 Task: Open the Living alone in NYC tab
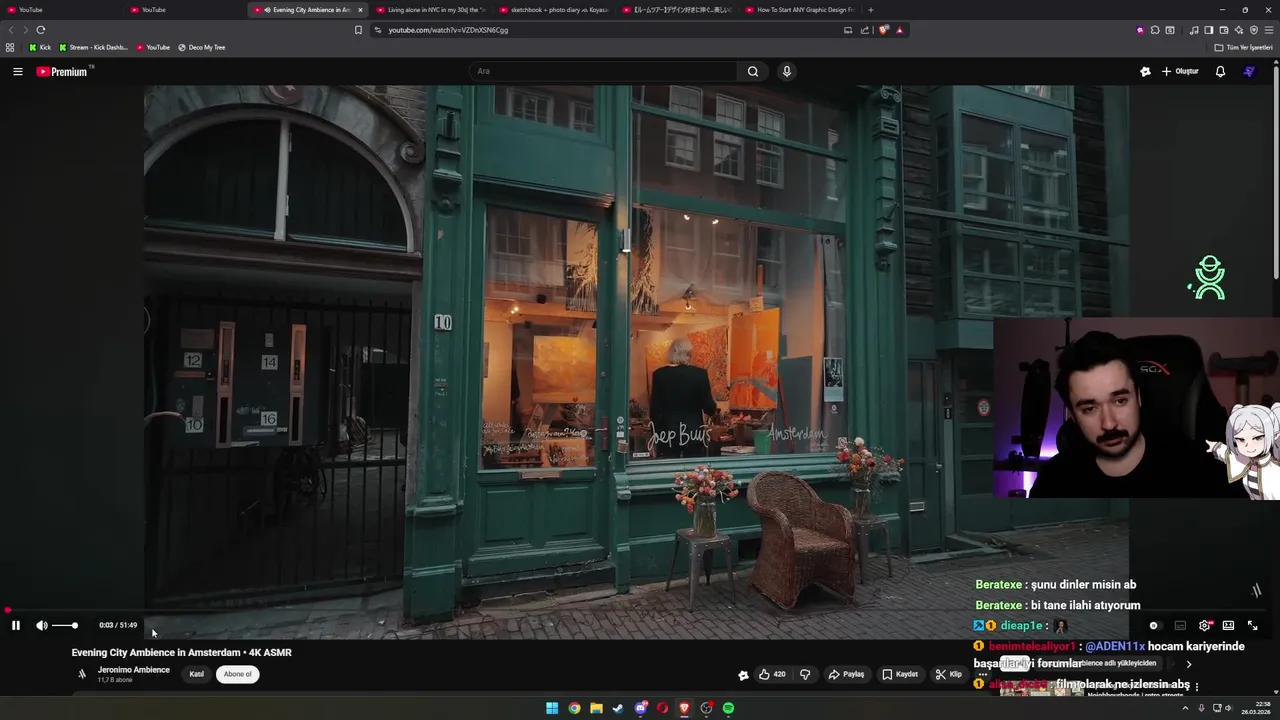tap(431, 10)
